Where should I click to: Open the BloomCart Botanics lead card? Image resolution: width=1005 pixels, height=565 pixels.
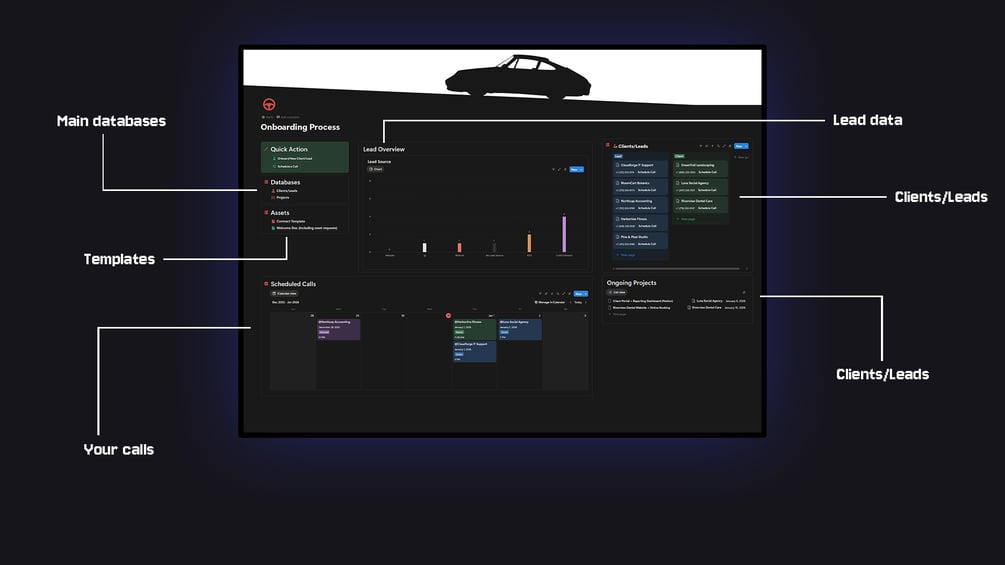(640, 186)
